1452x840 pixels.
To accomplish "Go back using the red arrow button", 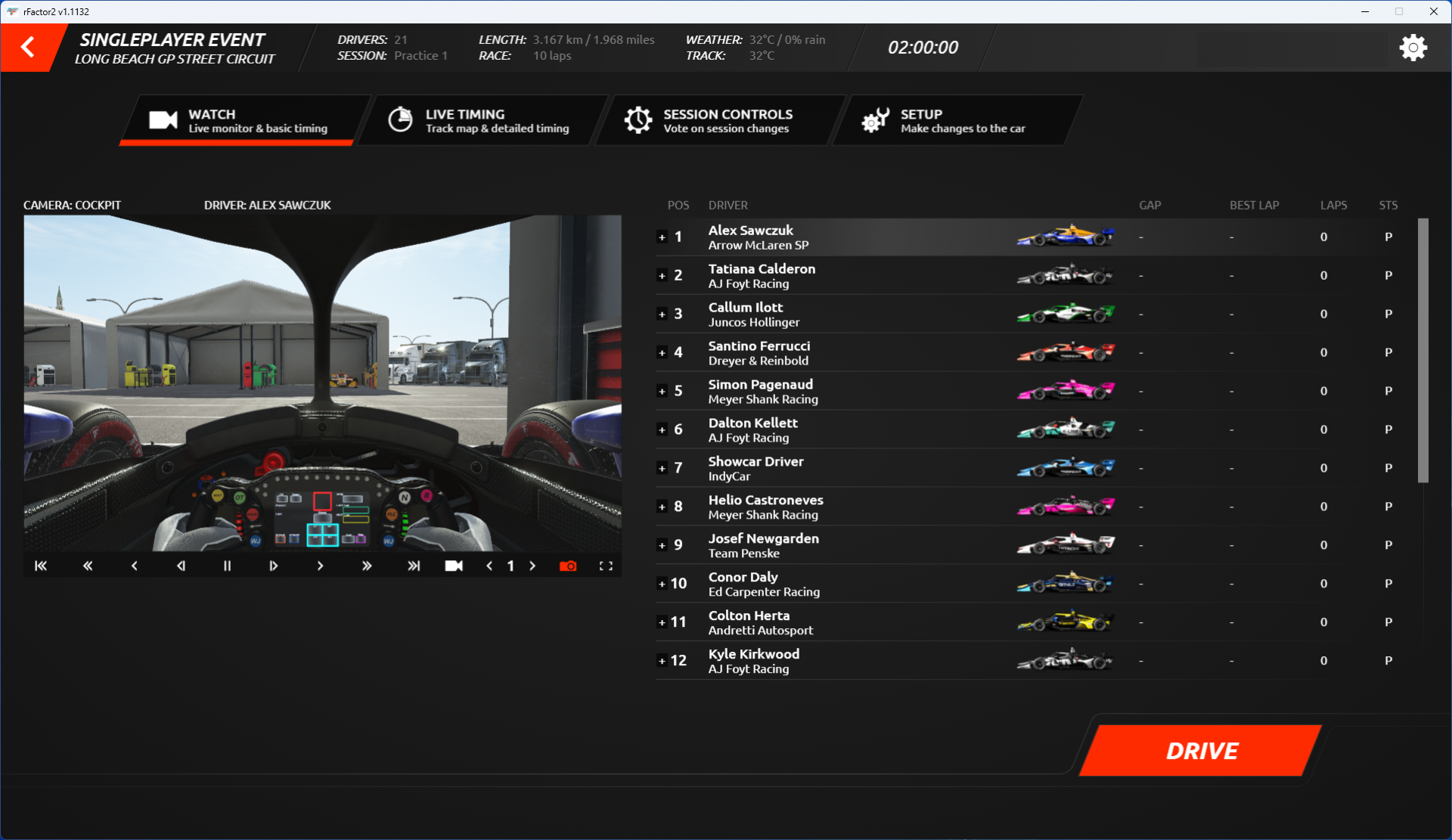I will (29, 48).
